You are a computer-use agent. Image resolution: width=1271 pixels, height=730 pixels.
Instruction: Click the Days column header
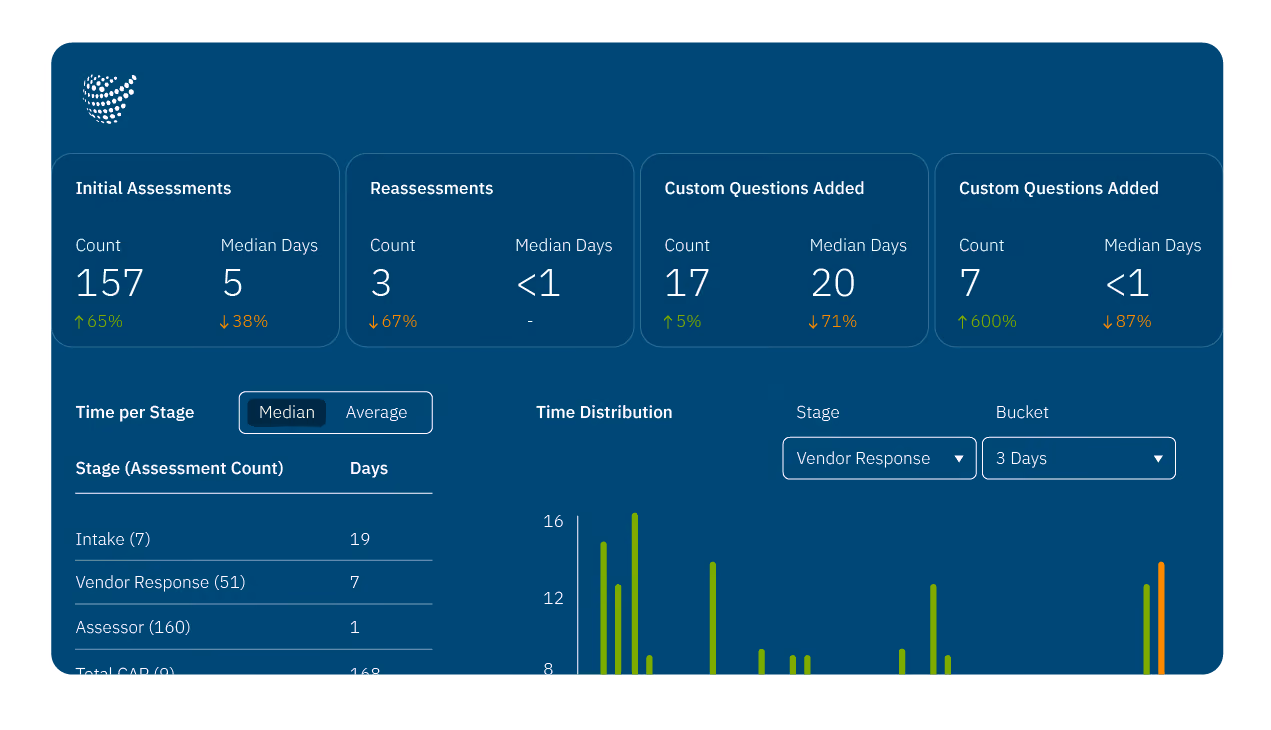pos(369,468)
